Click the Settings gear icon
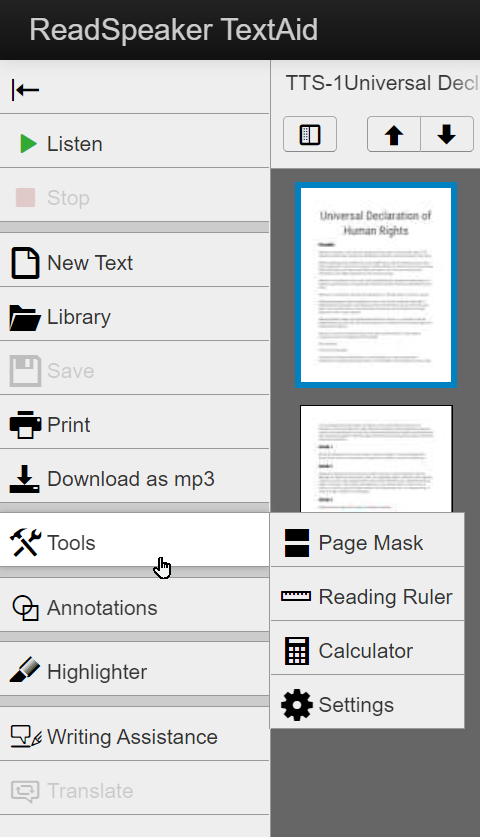This screenshot has height=837, width=480. (x=297, y=705)
